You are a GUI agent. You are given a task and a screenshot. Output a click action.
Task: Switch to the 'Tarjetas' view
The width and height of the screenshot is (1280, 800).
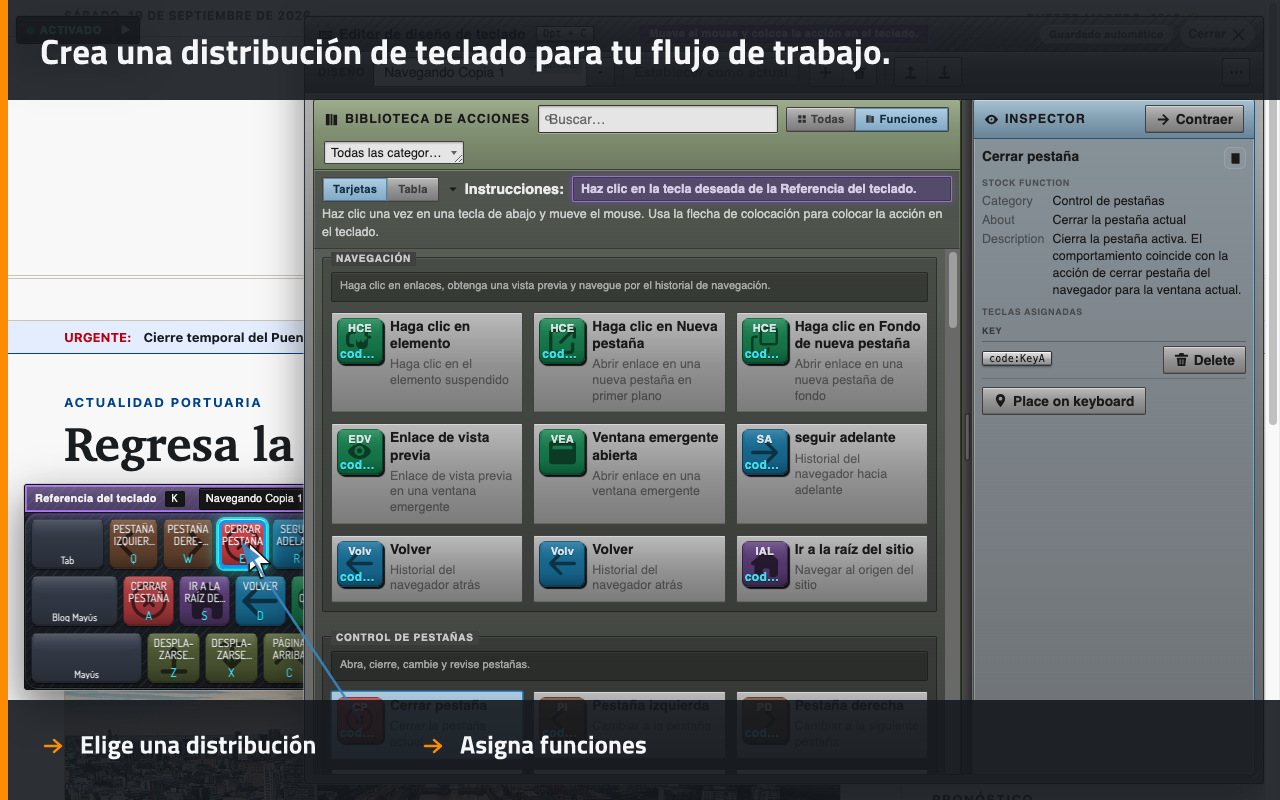click(355, 189)
